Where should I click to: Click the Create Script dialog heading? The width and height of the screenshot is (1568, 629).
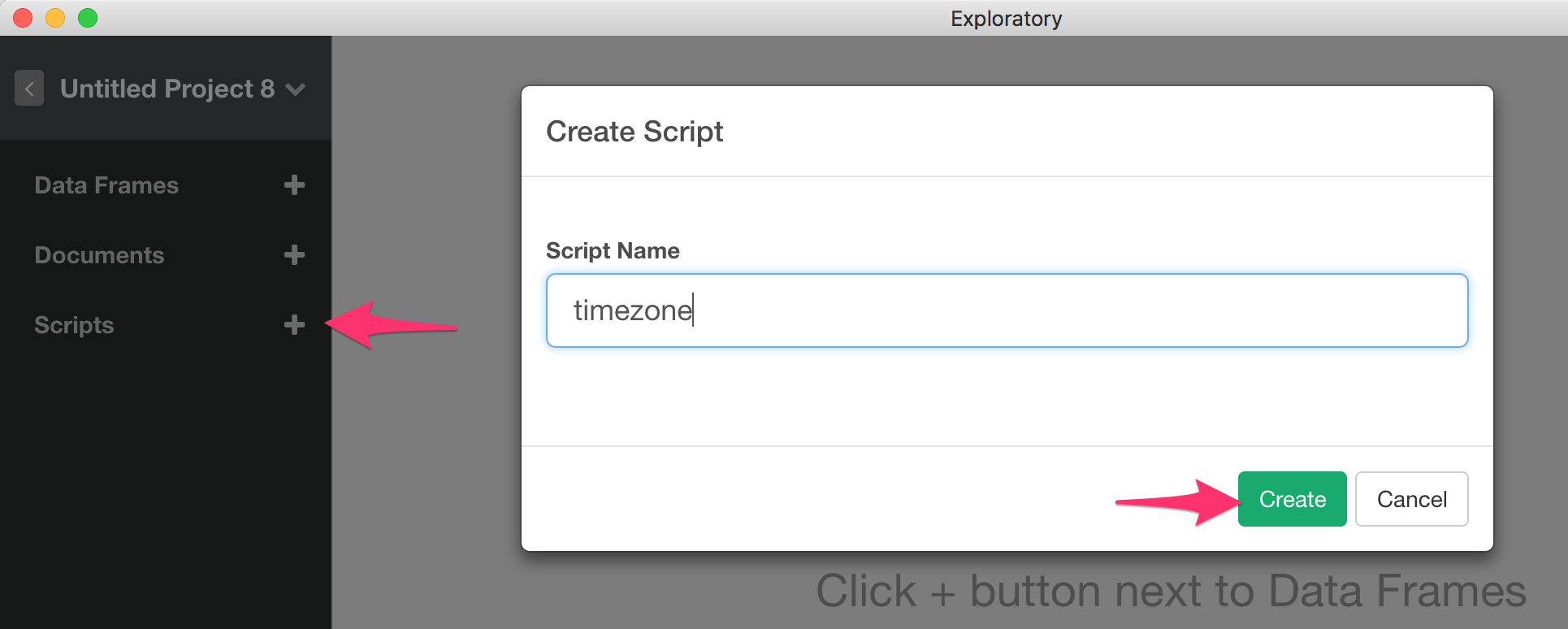635,132
